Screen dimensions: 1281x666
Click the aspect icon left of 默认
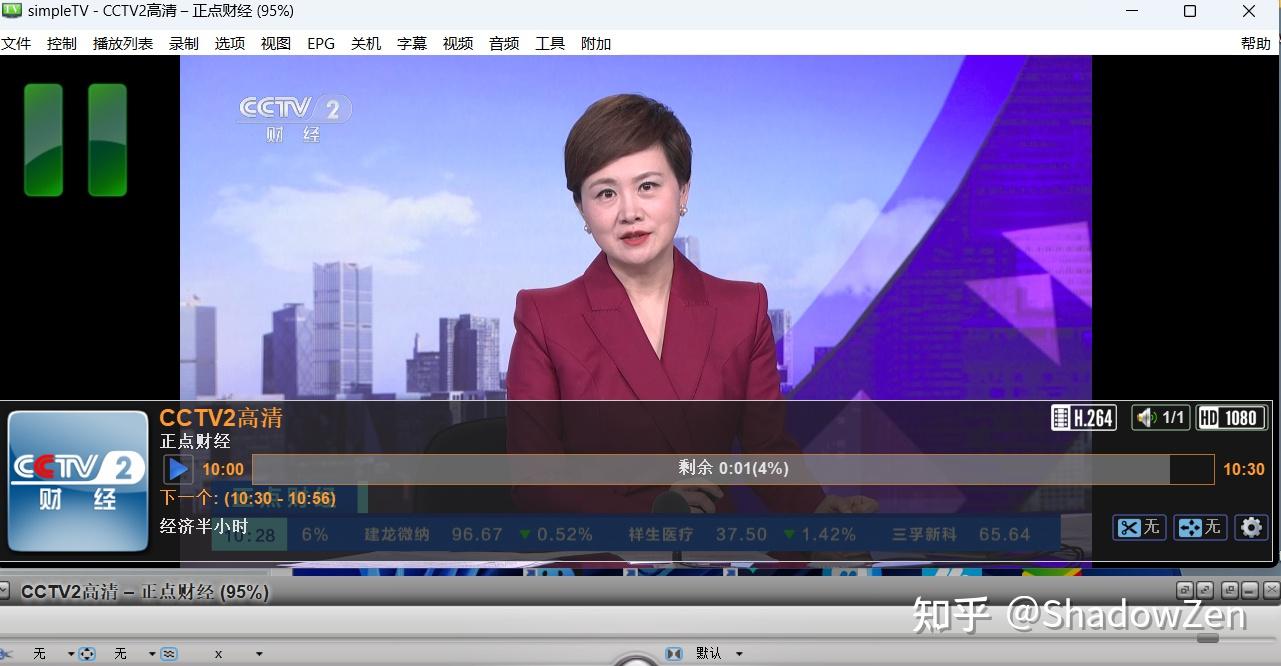coord(674,654)
